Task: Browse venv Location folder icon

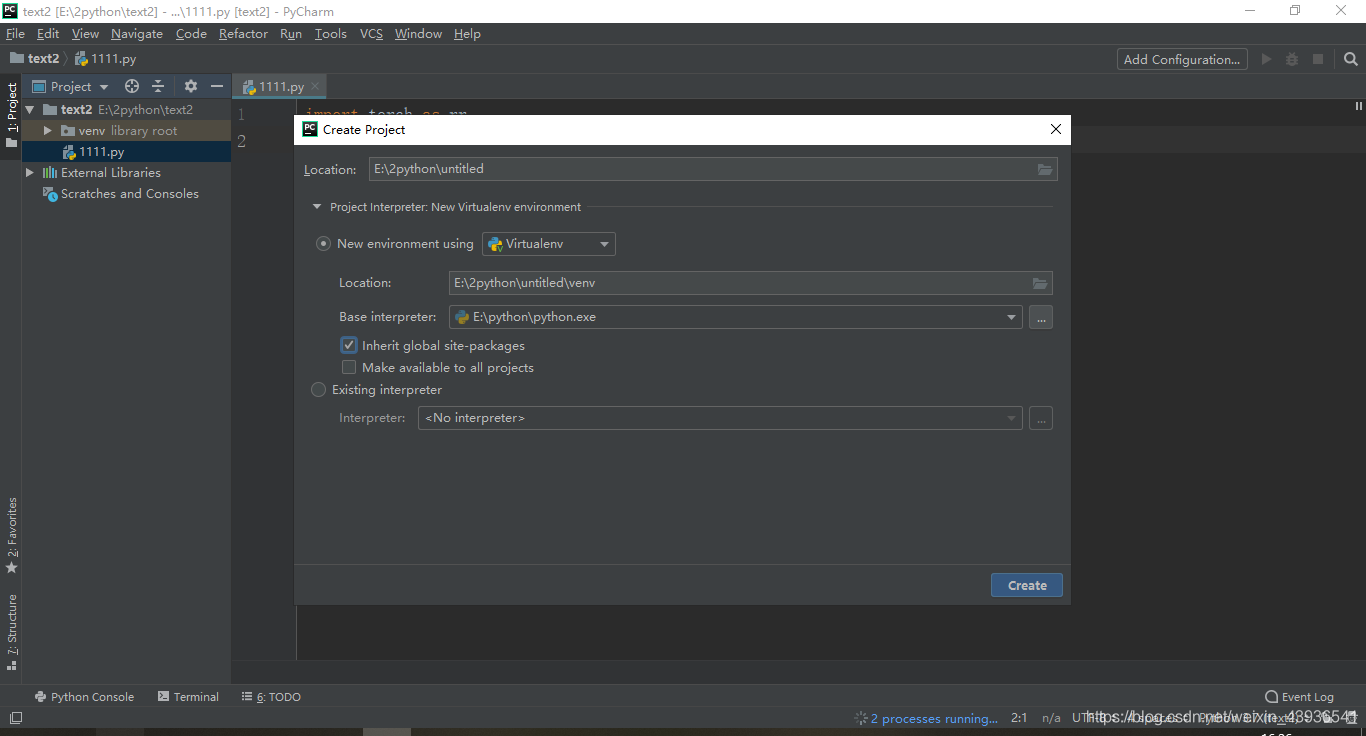Action: 1040,283
